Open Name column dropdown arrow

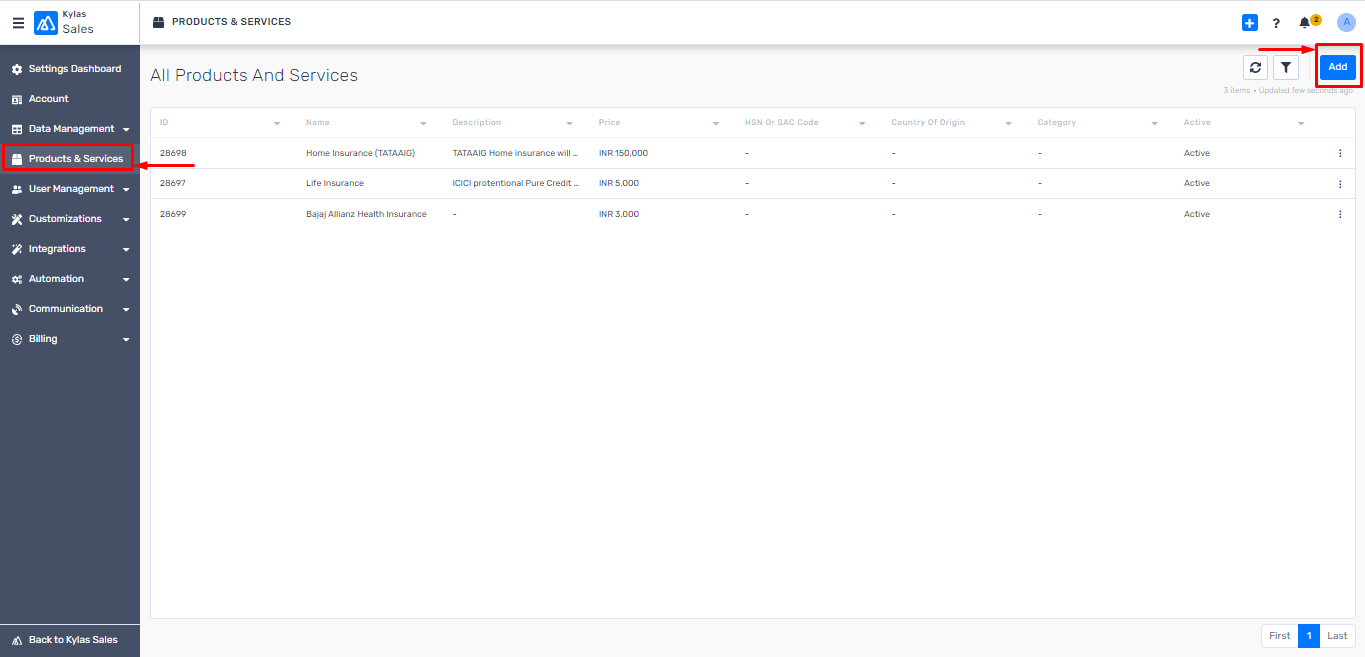tap(423, 124)
